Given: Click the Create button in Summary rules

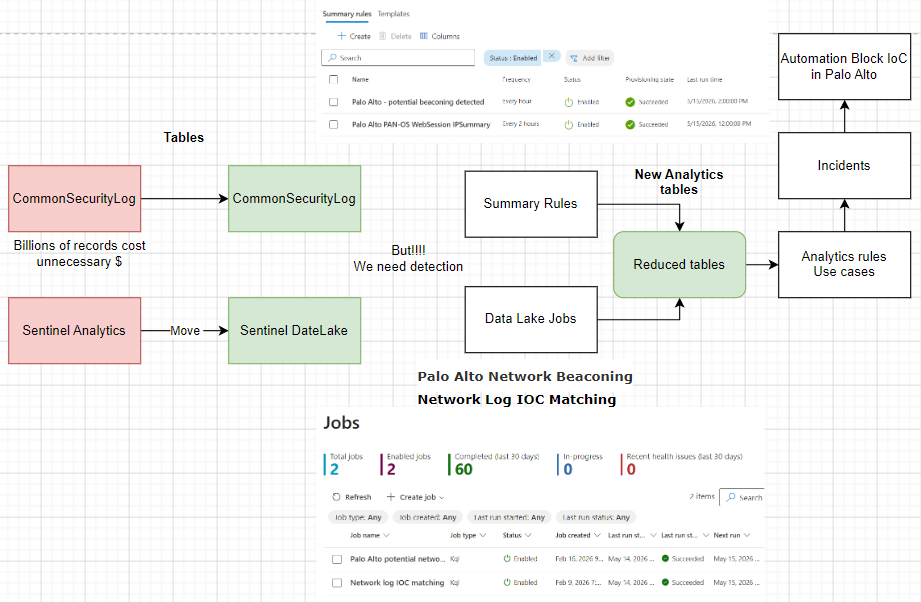Looking at the screenshot, I should pos(354,36).
